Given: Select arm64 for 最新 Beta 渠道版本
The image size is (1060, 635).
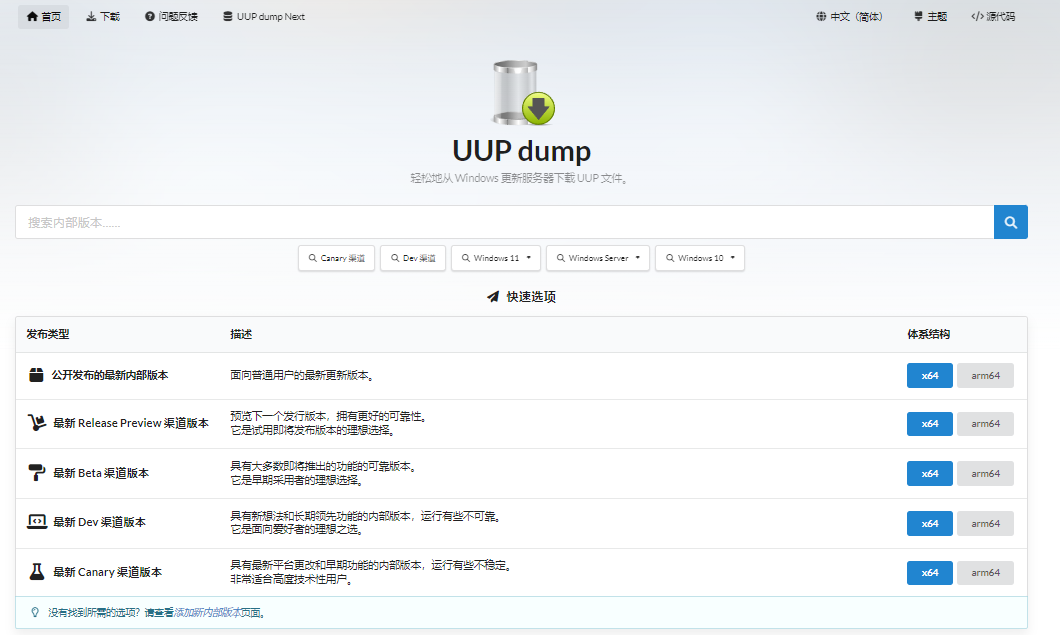Looking at the screenshot, I should coord(985,473).
